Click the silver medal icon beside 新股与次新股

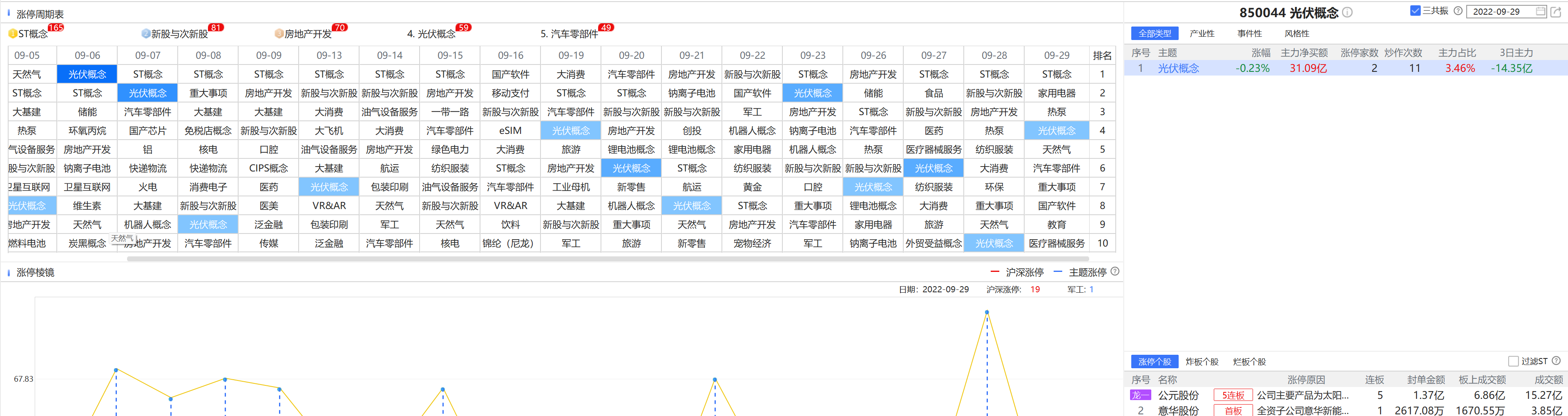click(145, 34)
